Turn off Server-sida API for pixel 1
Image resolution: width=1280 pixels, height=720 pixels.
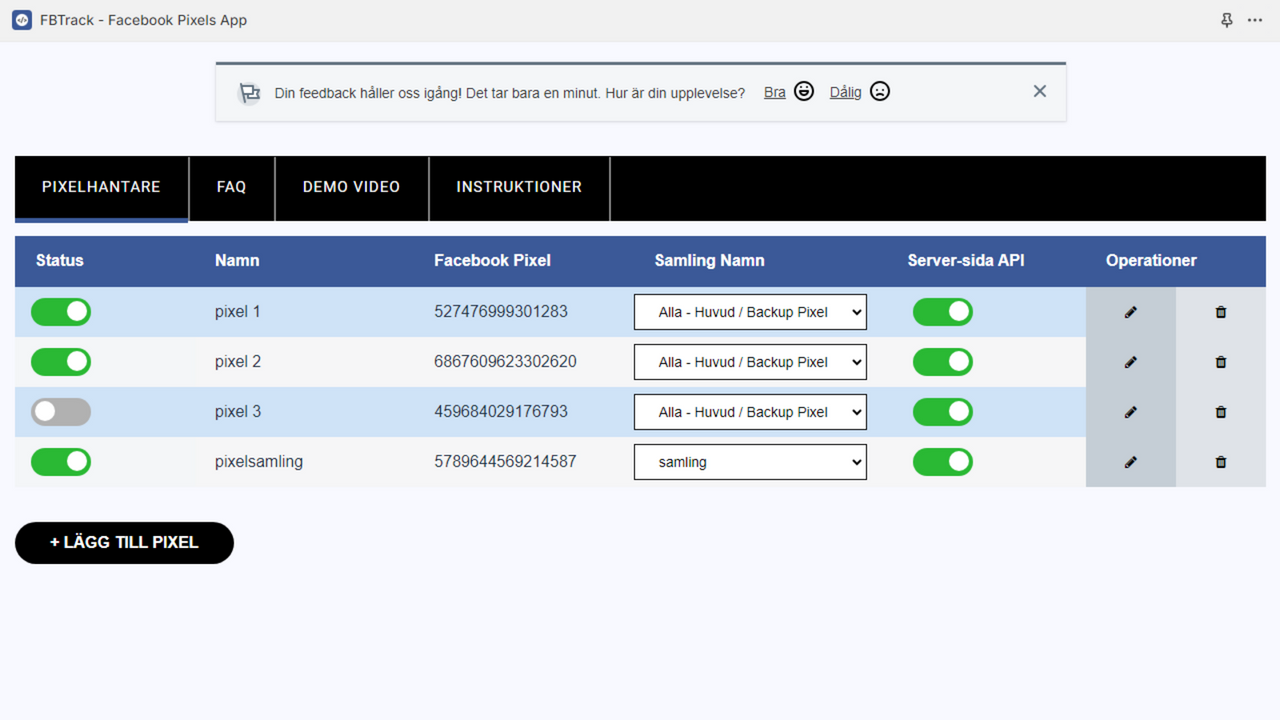[943, 312]
